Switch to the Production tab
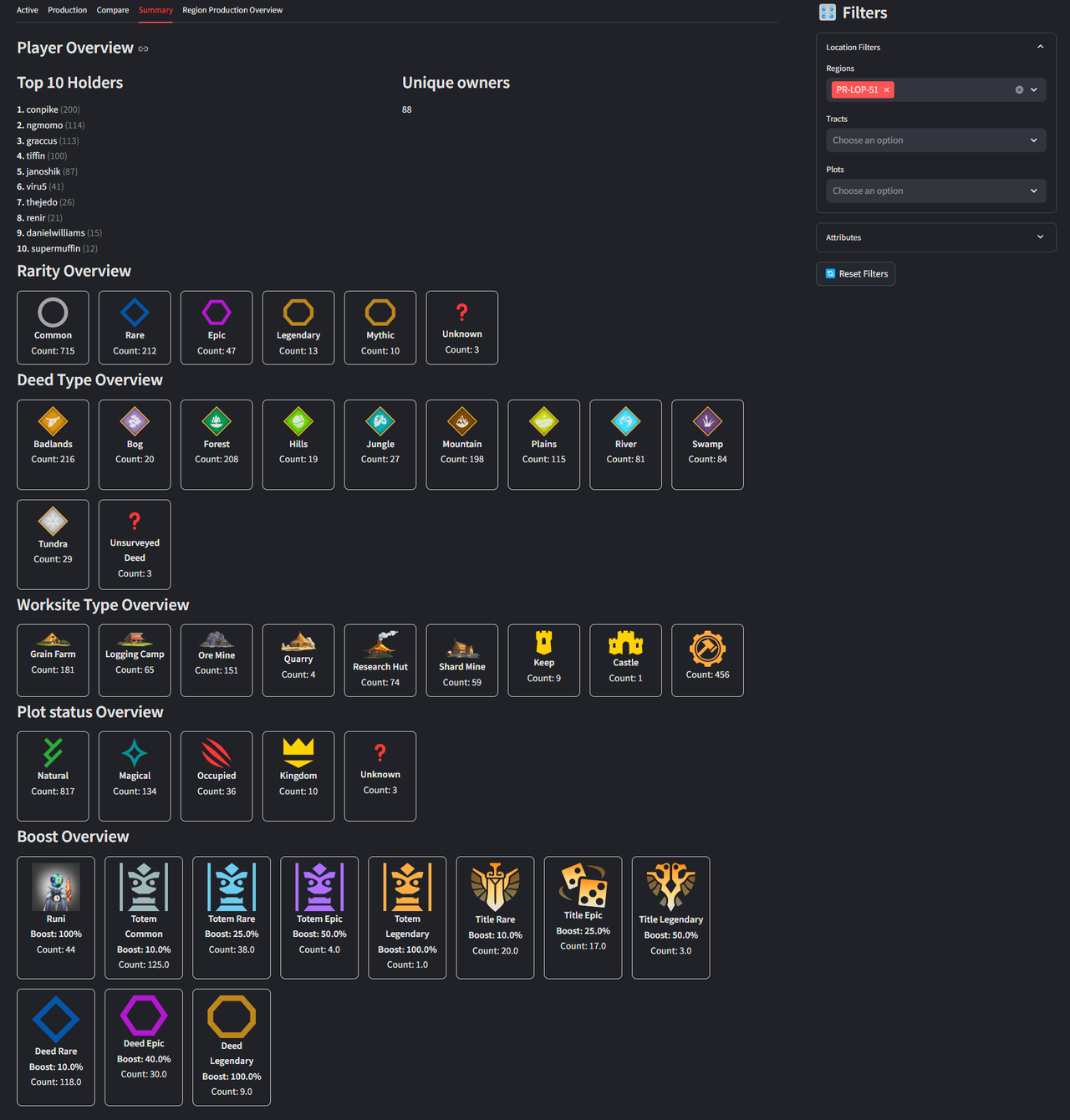Screen dimensions: 1070x1120 [67, 10]
